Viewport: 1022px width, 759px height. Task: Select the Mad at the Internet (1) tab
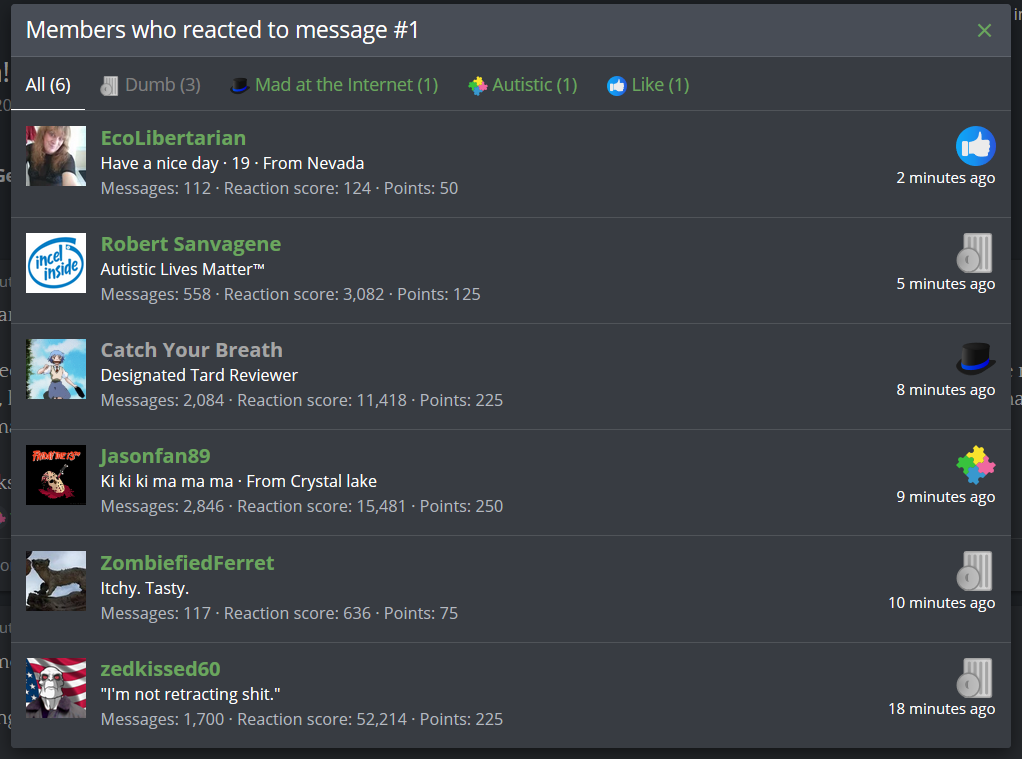(334, 85)
